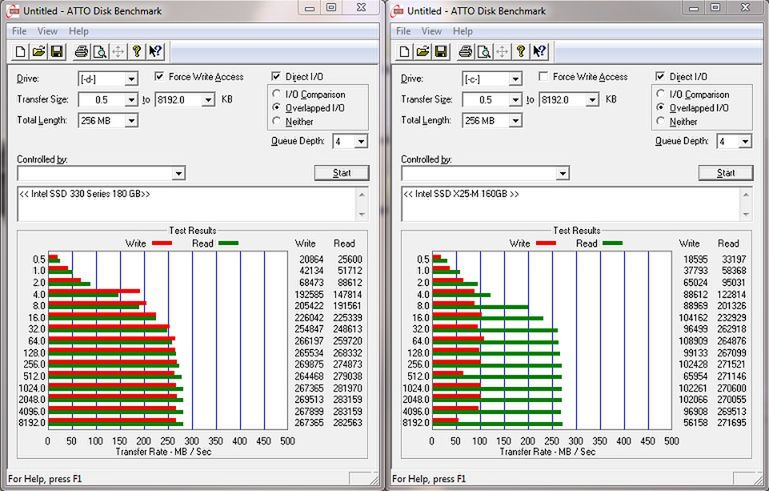Open 8192.0 transfer size dropdown in left window
769x491 pixels.
[x=208, y=100]
